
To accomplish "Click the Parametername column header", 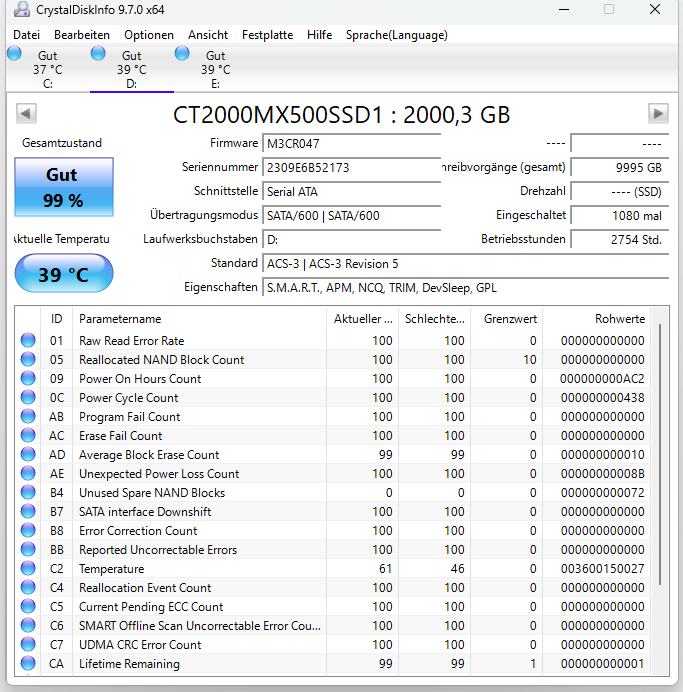I will coord(199,319).
